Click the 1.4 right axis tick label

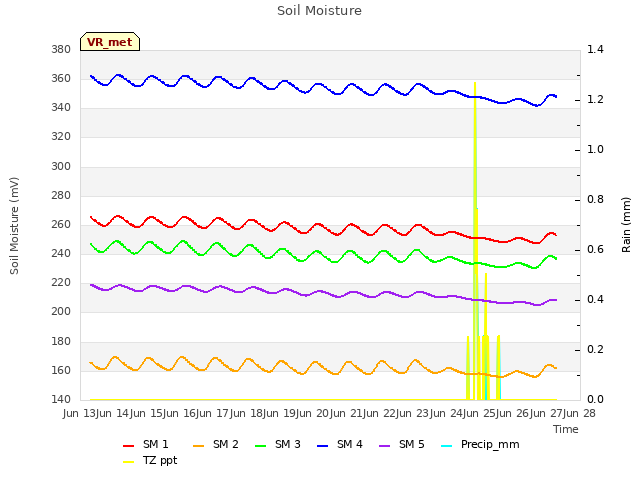595,50
